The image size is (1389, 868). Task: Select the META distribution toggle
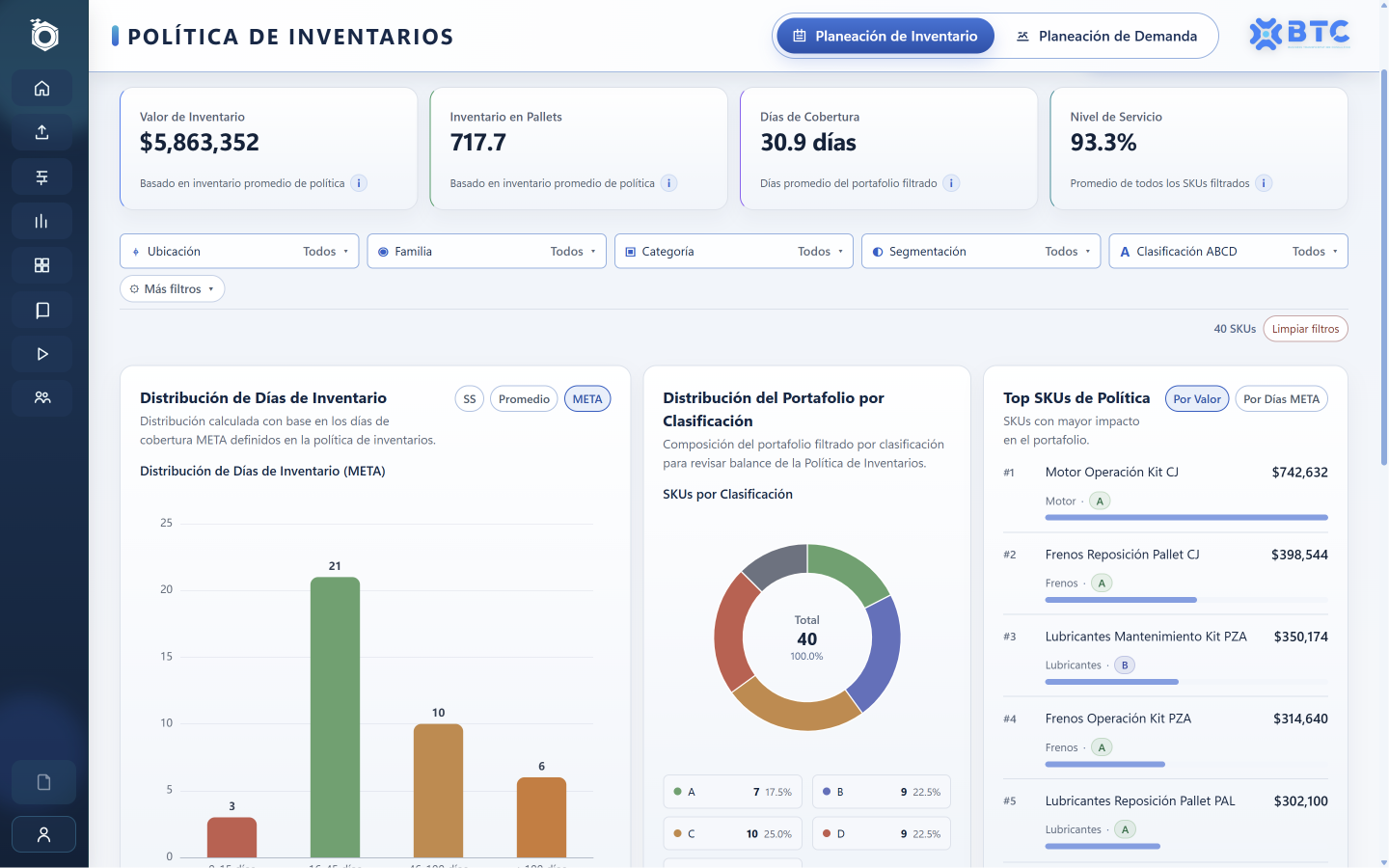(x=587, y=399)
